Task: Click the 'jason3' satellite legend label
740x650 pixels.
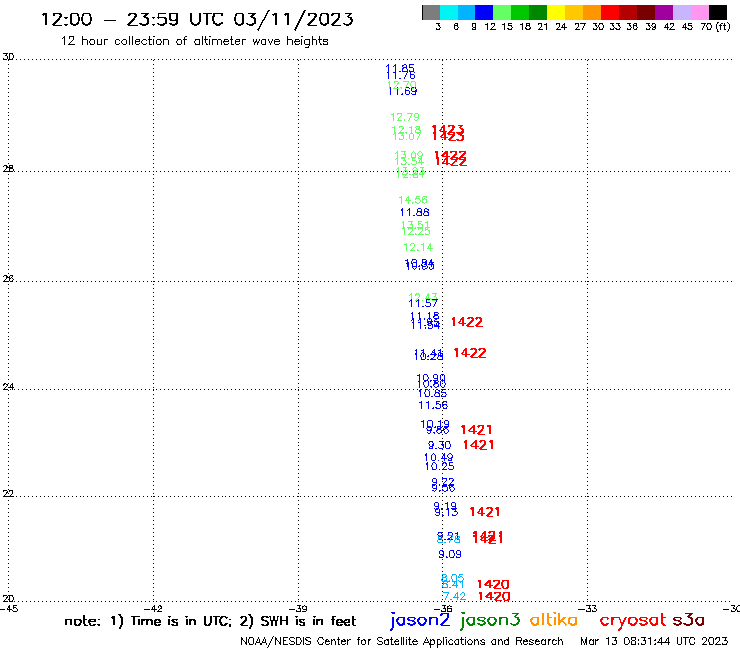Action: coord(490,620)
